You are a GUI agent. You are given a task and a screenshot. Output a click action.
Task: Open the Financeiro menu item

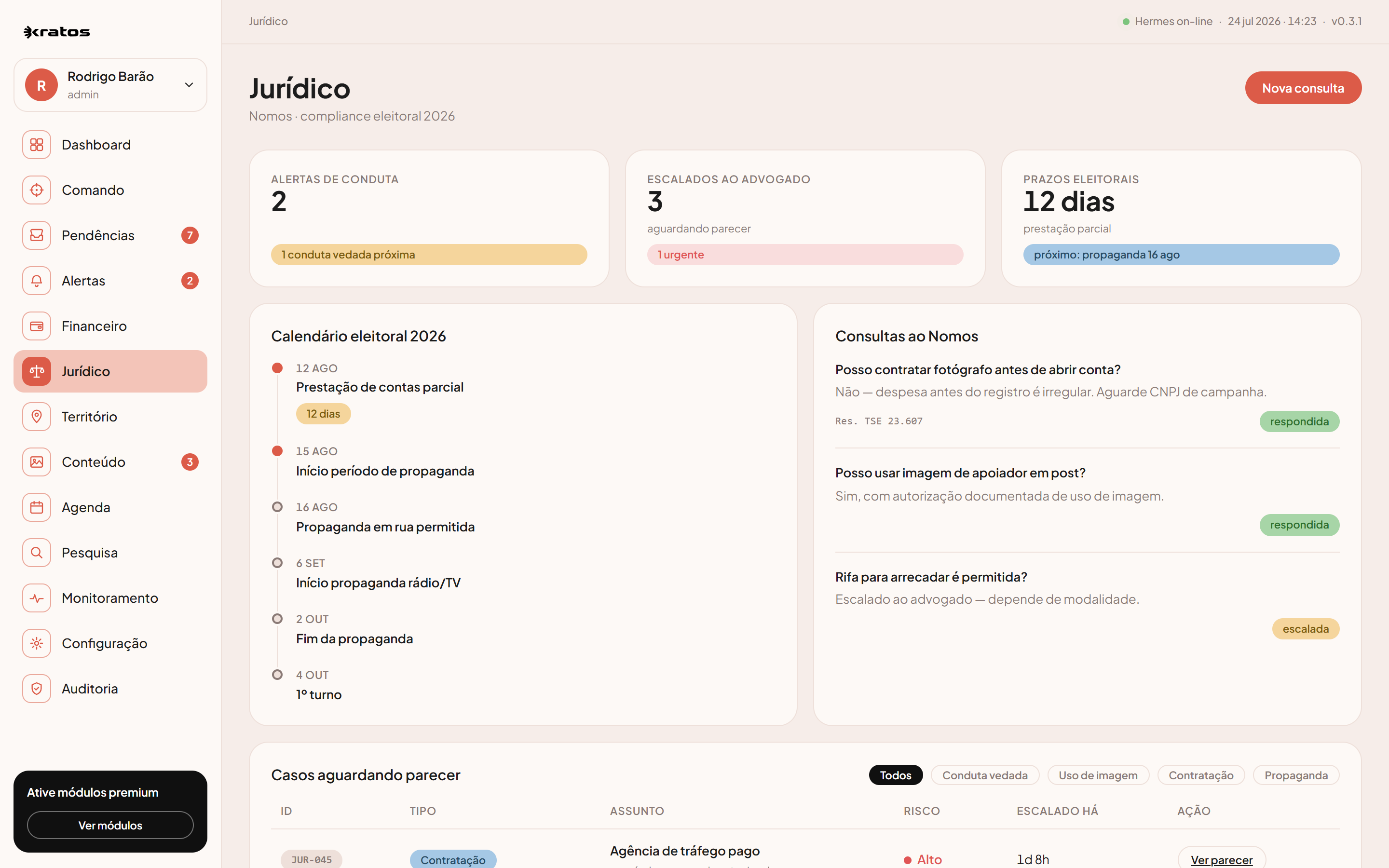click(x=110, y=326)
